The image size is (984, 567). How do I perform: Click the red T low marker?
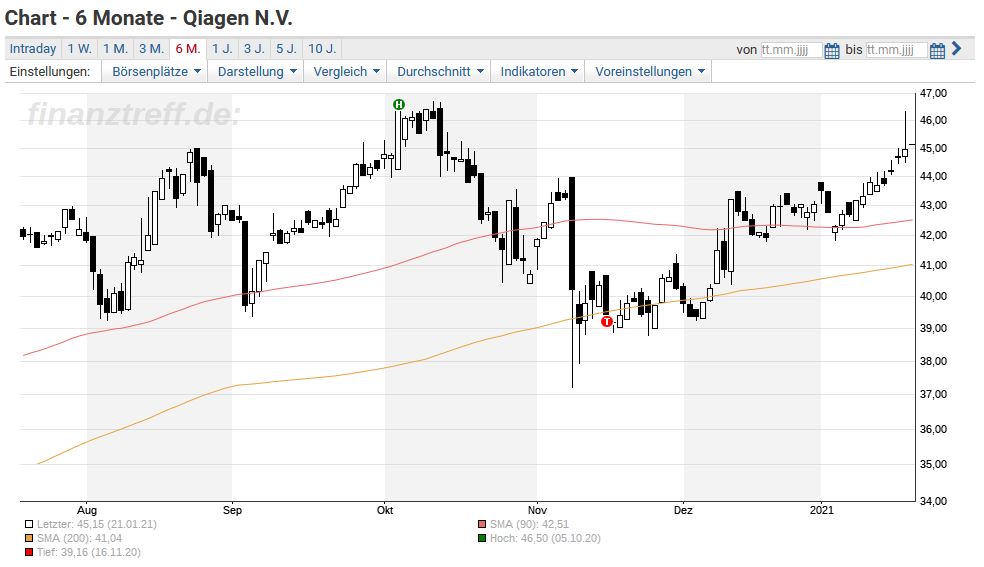[x=606, y=322]
